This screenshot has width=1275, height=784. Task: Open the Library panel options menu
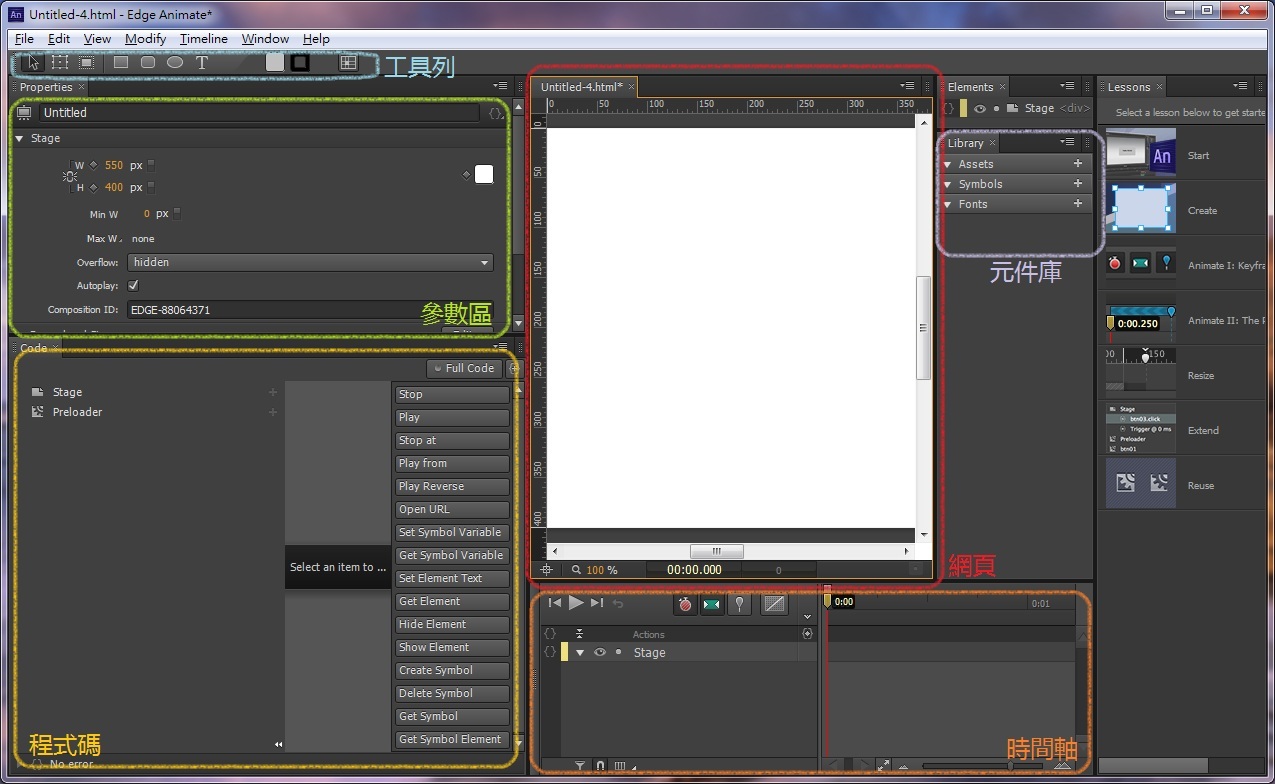click(1067, 142)
